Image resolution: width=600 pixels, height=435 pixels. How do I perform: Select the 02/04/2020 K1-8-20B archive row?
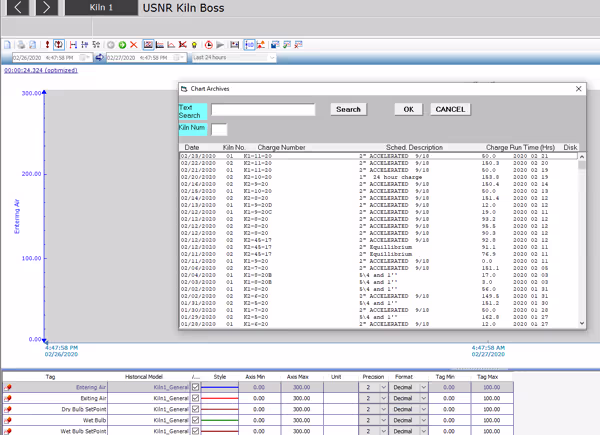[x=378, y=275]
